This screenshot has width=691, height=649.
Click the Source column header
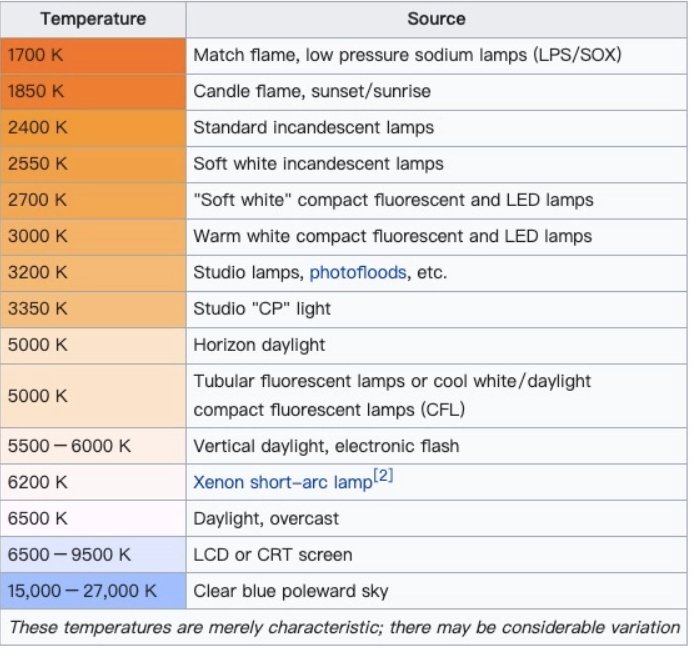(435, 19)
